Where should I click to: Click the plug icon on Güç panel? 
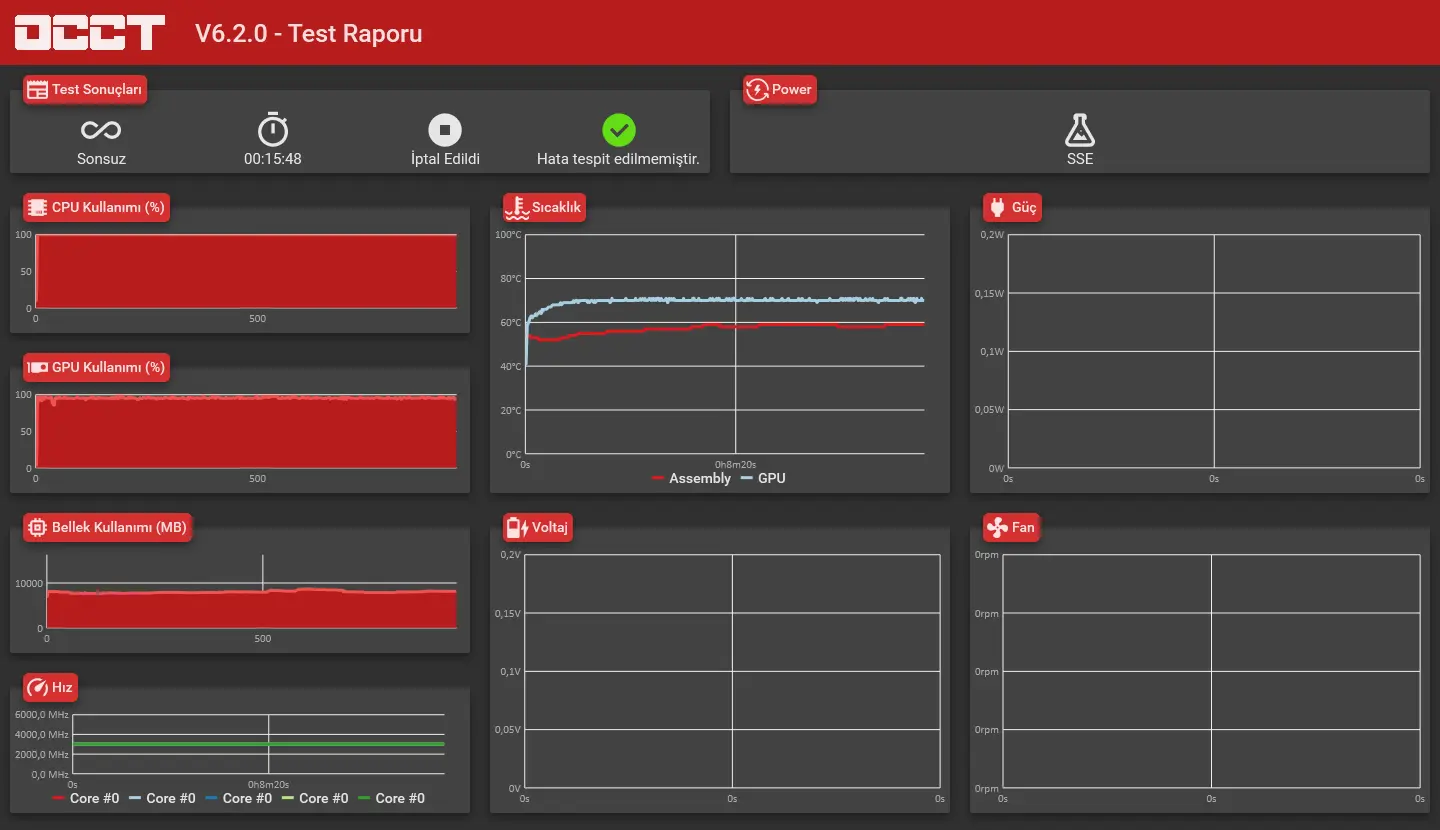997,207
